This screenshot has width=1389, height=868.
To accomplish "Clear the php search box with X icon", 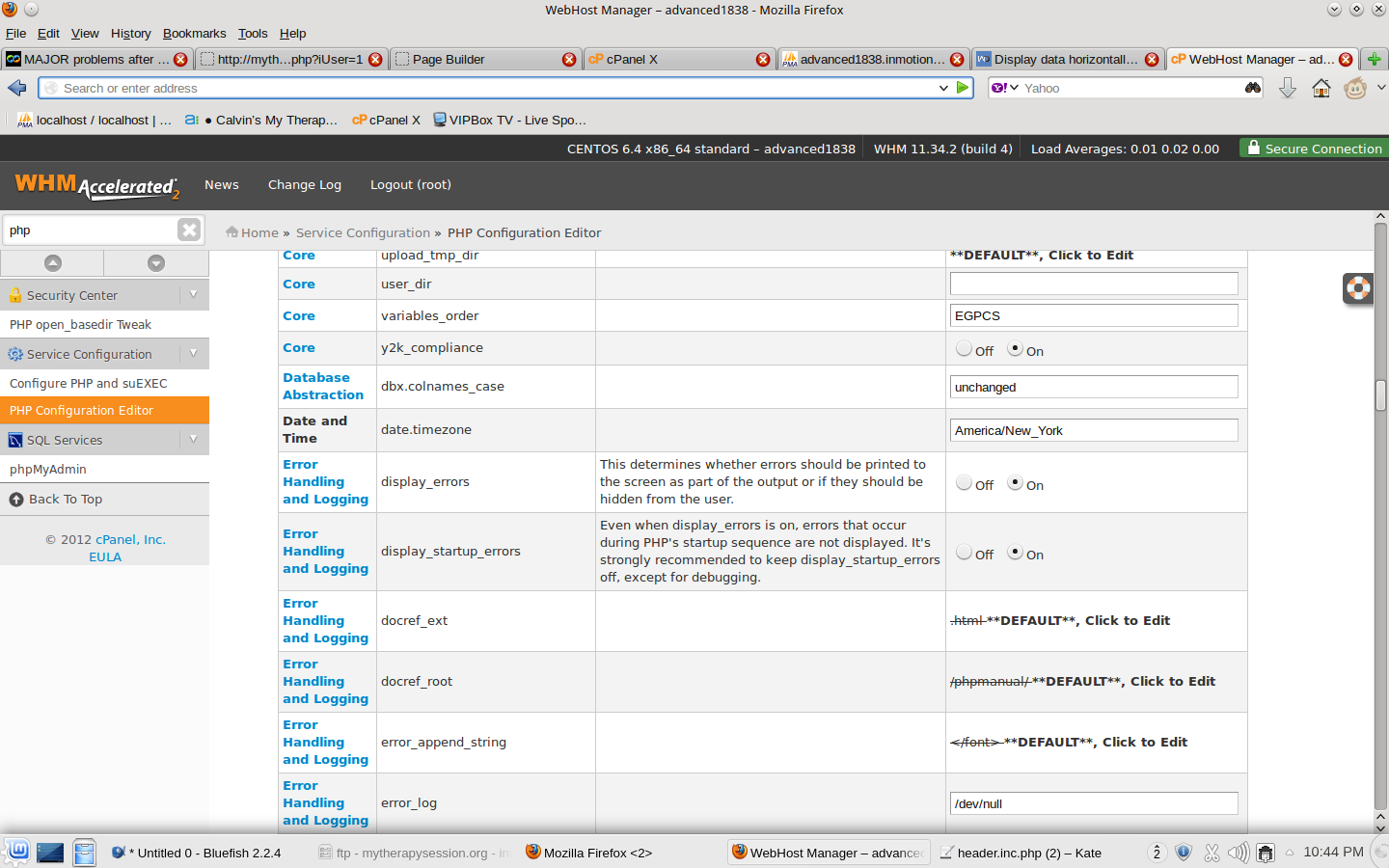I will [189, 230].
